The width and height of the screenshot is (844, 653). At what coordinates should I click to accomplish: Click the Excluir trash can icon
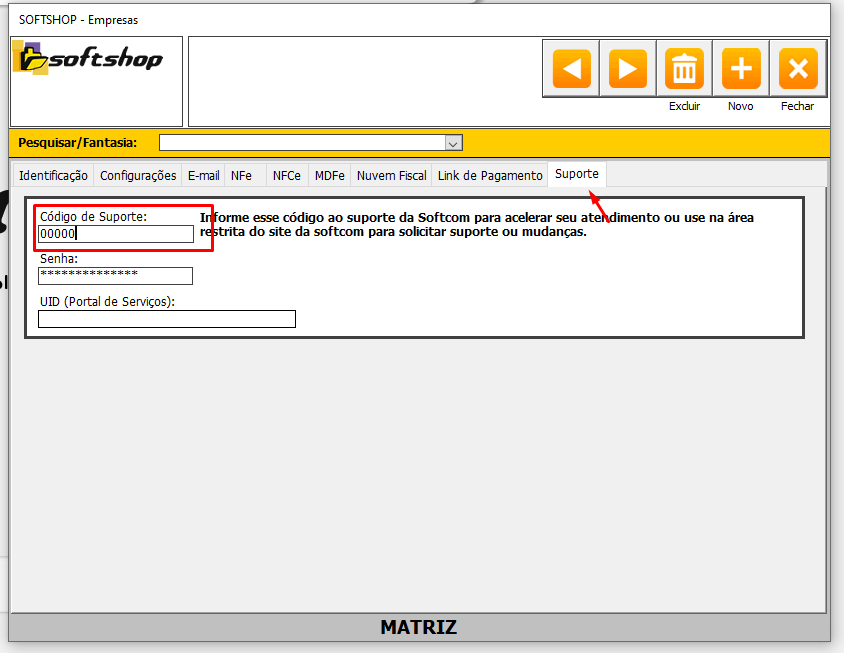coord(685,69)
